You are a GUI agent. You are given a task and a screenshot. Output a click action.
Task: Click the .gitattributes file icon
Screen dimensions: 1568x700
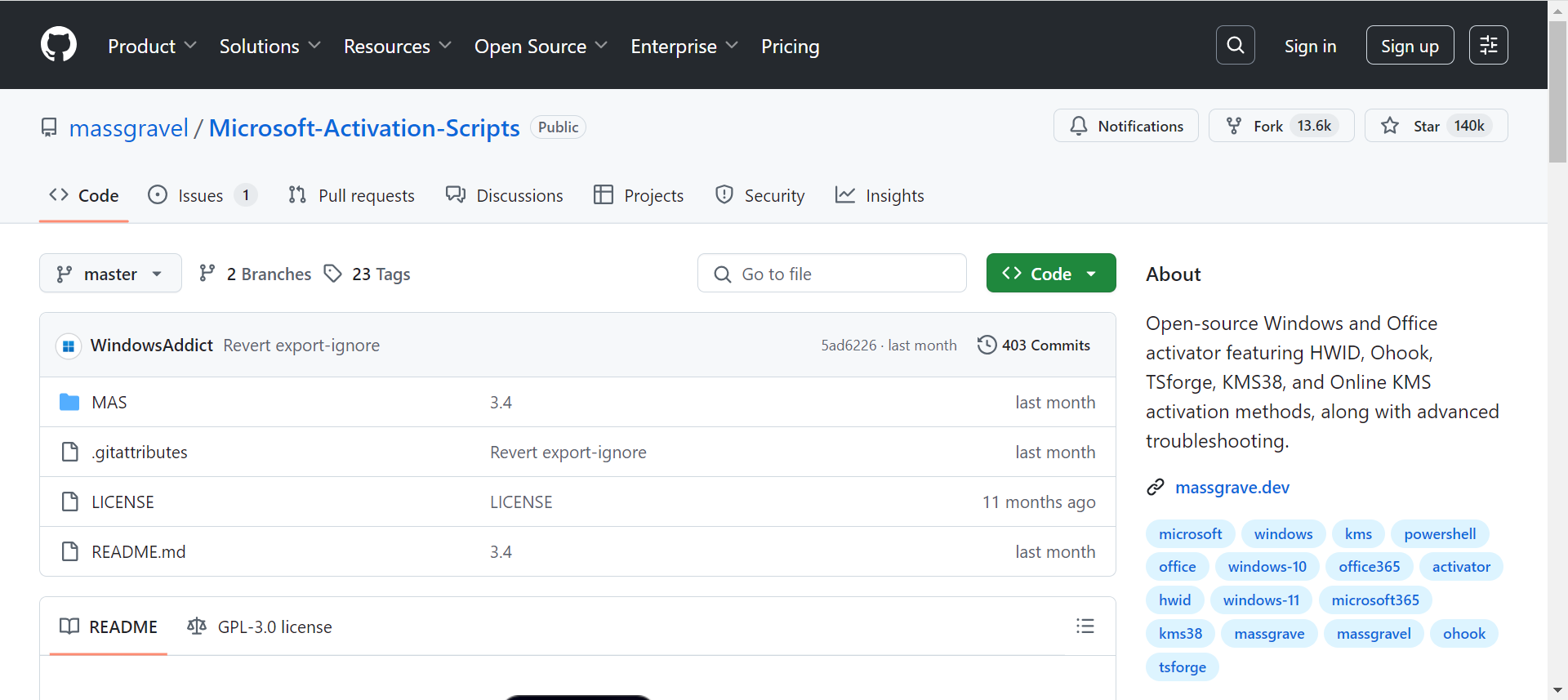(70, 452)
